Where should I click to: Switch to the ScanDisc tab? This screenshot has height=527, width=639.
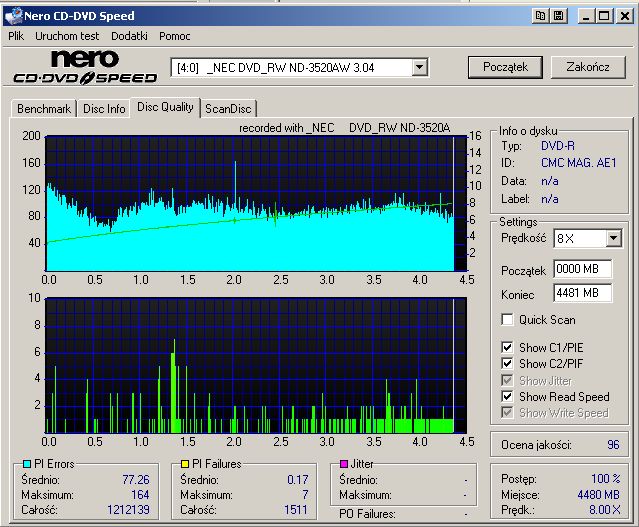228,109
